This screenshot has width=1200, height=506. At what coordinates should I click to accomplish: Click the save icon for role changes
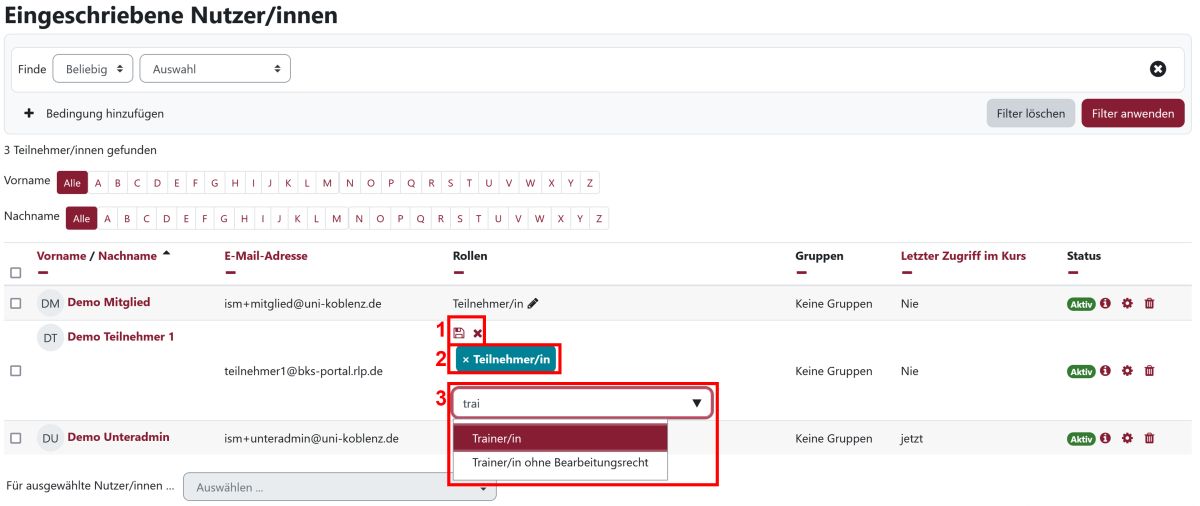click(459, 333)
